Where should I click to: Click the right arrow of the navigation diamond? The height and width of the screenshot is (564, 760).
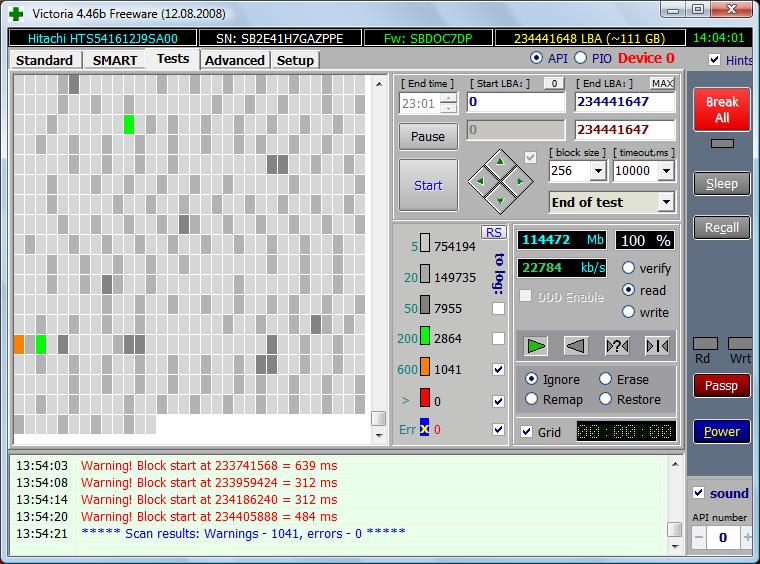point(520,181)
